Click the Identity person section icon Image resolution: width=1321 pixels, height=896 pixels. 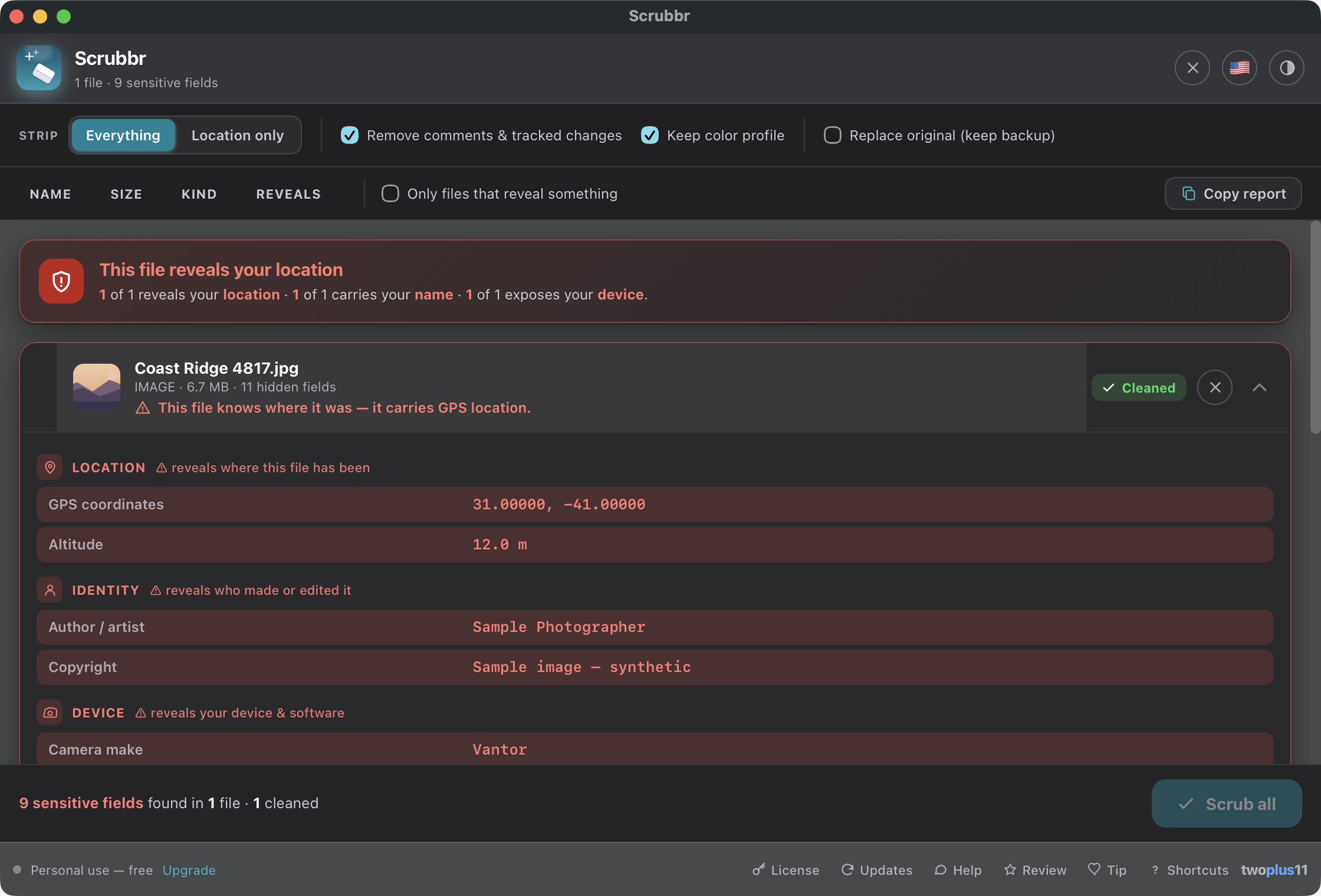pos(50,590)
